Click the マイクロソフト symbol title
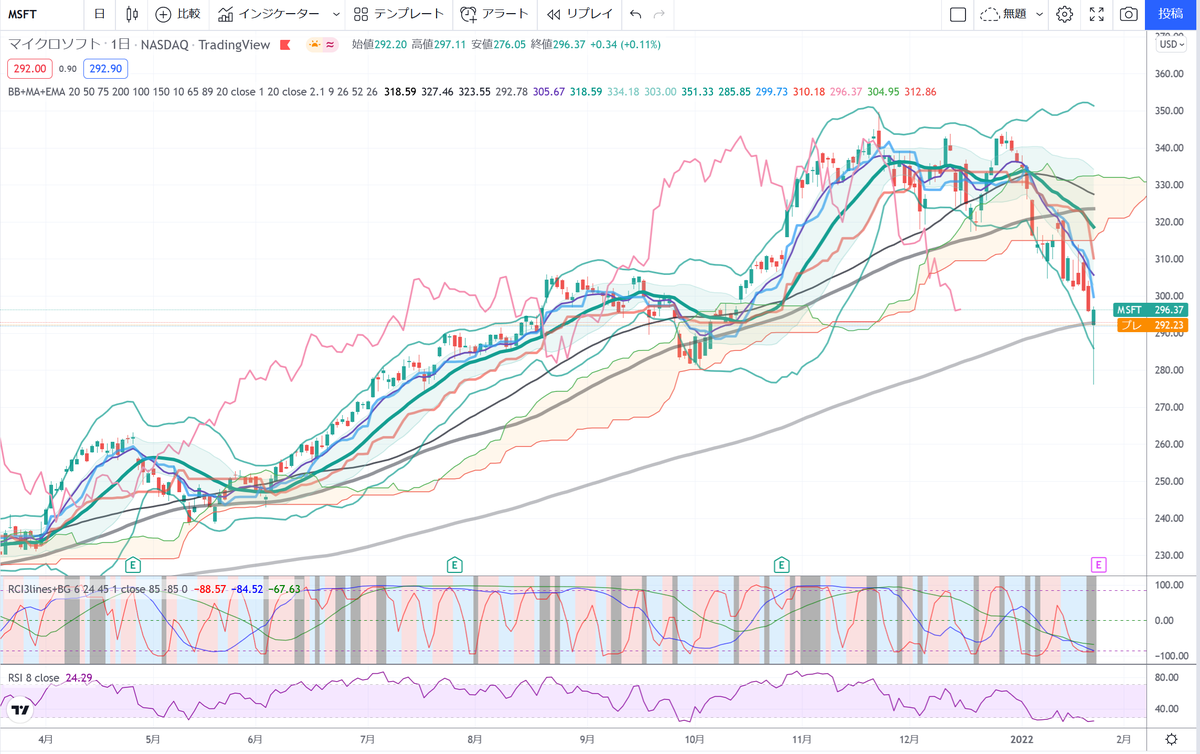This screenshot has height=754, width=1200. [x=52, y=45]
